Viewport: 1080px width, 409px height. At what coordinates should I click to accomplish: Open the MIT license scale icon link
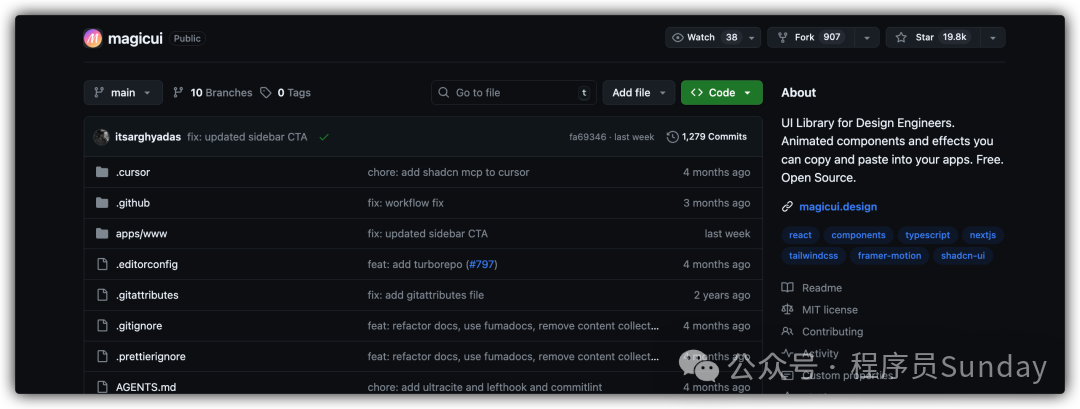(788, 310)
